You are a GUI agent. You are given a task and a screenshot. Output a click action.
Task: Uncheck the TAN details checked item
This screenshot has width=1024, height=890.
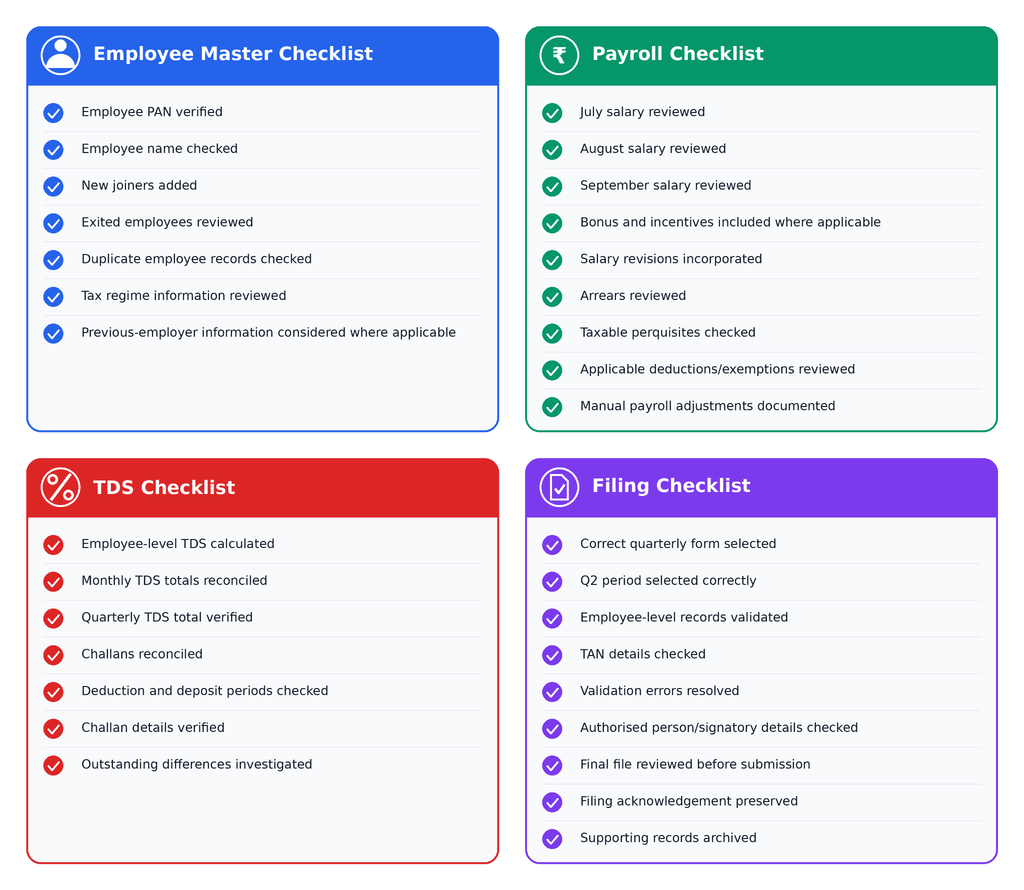click(552, 655)
